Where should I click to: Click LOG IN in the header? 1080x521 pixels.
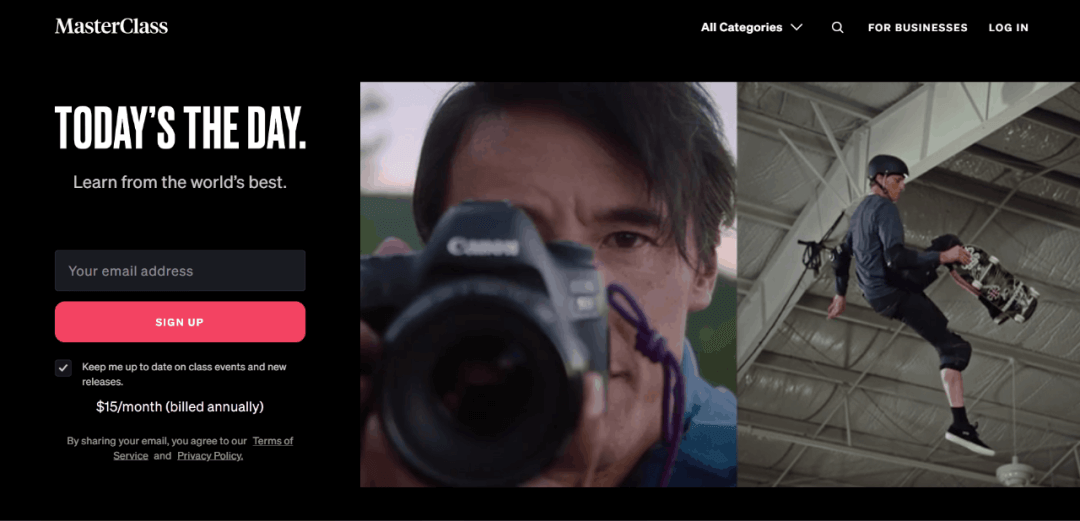tap(1008, 28)
